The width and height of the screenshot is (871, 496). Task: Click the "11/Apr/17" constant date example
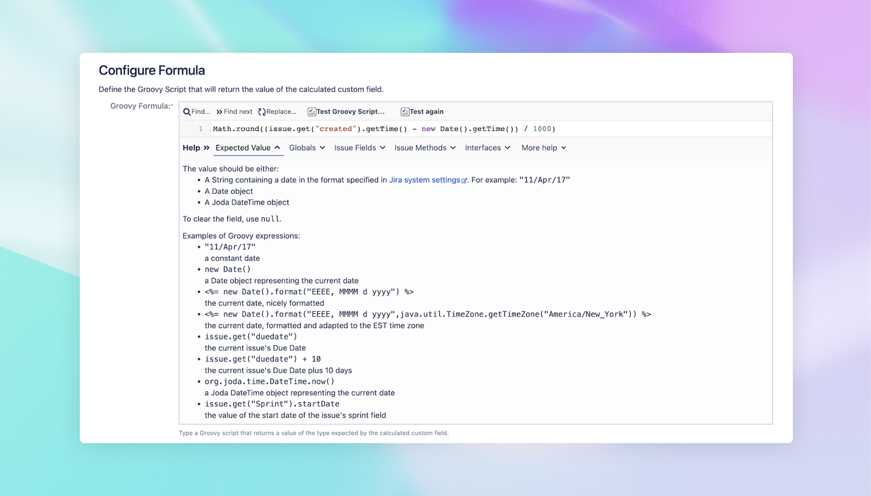click(x=230, y=247)
